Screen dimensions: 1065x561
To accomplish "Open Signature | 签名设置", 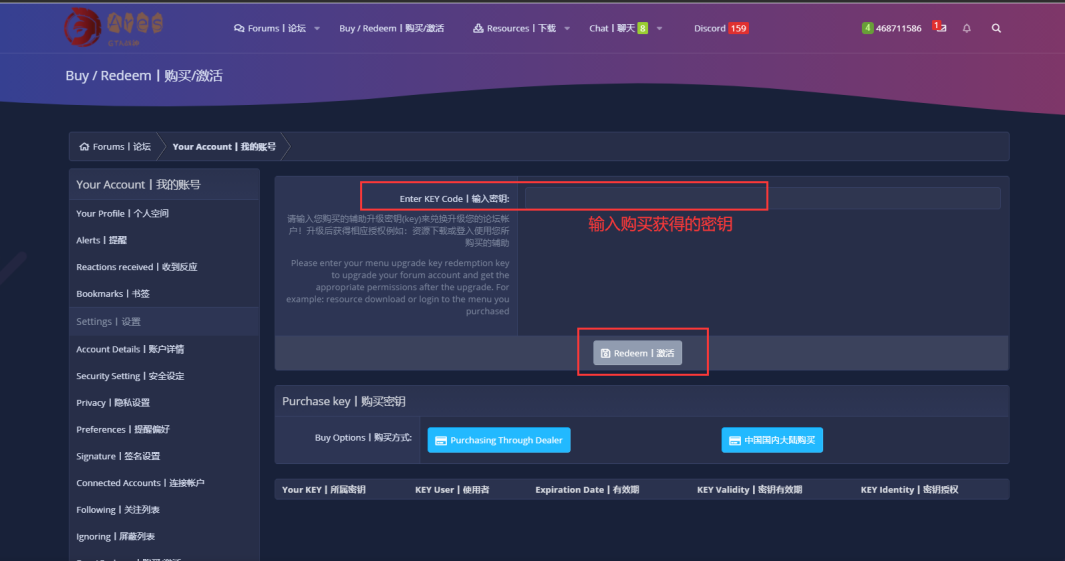I will (118, 456).
